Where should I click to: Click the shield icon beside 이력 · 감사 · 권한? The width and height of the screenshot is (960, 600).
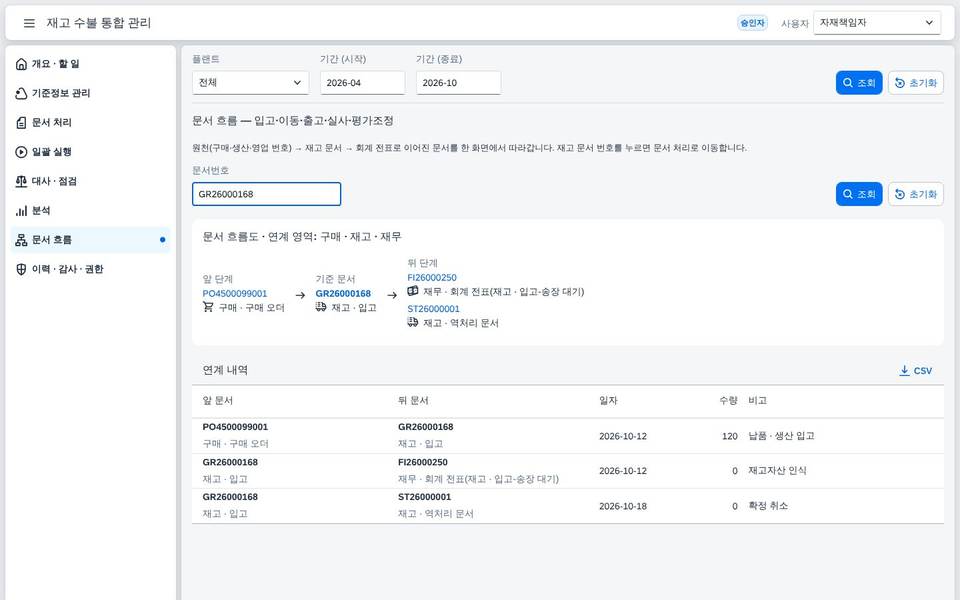point(21,269)
